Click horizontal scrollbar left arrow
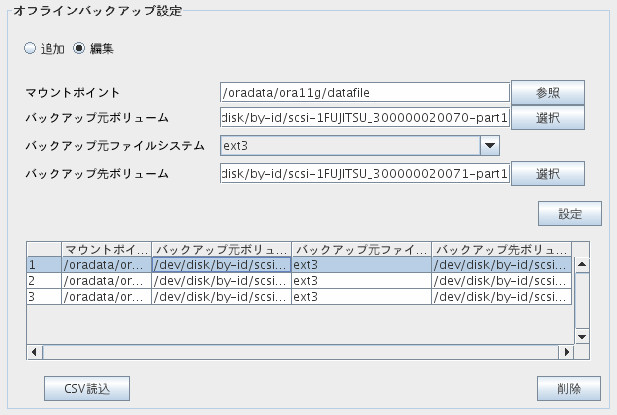 [35, 352]
